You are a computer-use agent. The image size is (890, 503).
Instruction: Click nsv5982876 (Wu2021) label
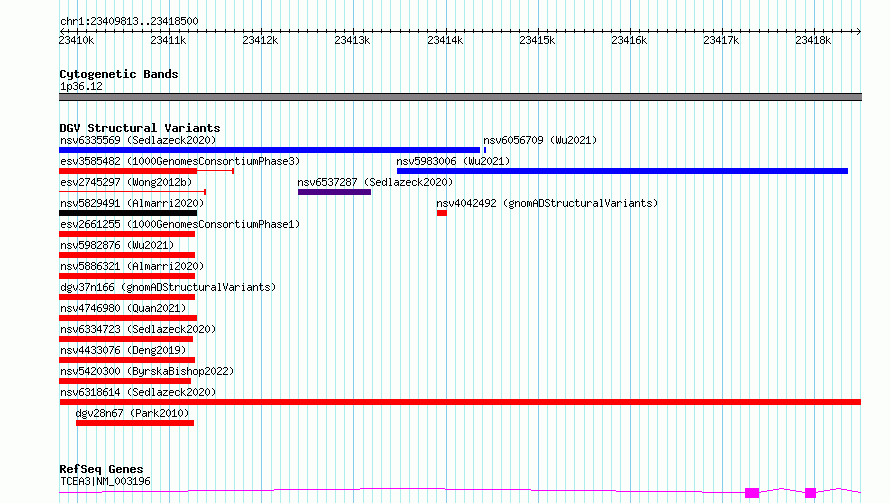(x=117, y=245)
